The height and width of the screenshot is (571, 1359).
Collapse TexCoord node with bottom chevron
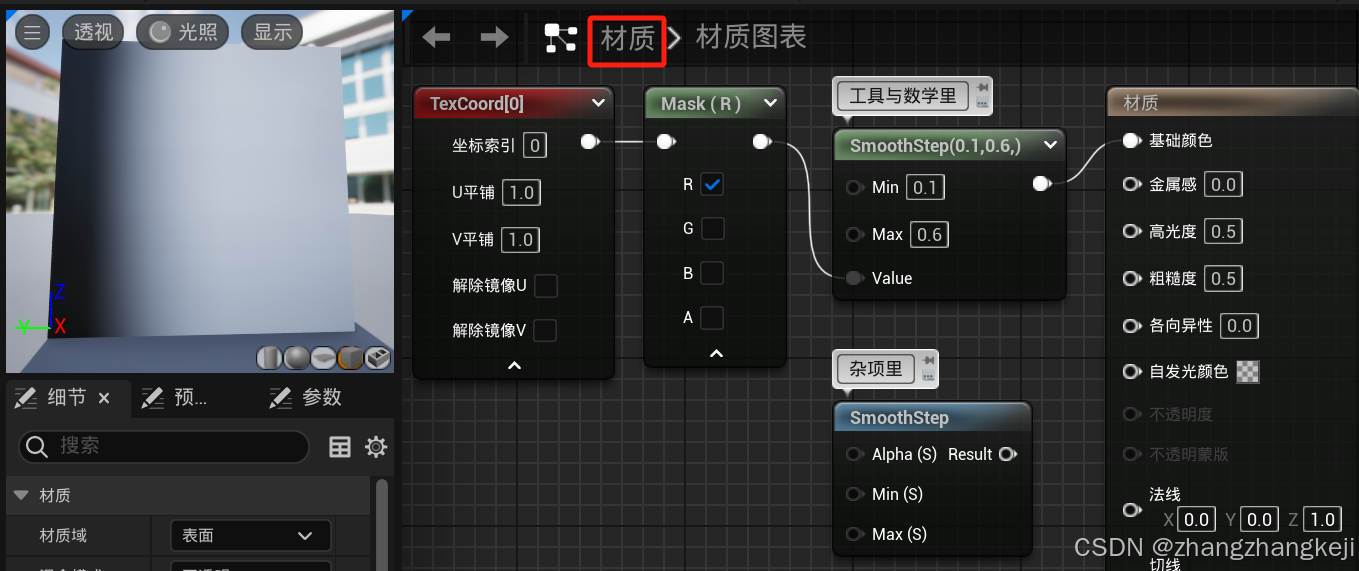pyautogui.click(x=514, y=366)
